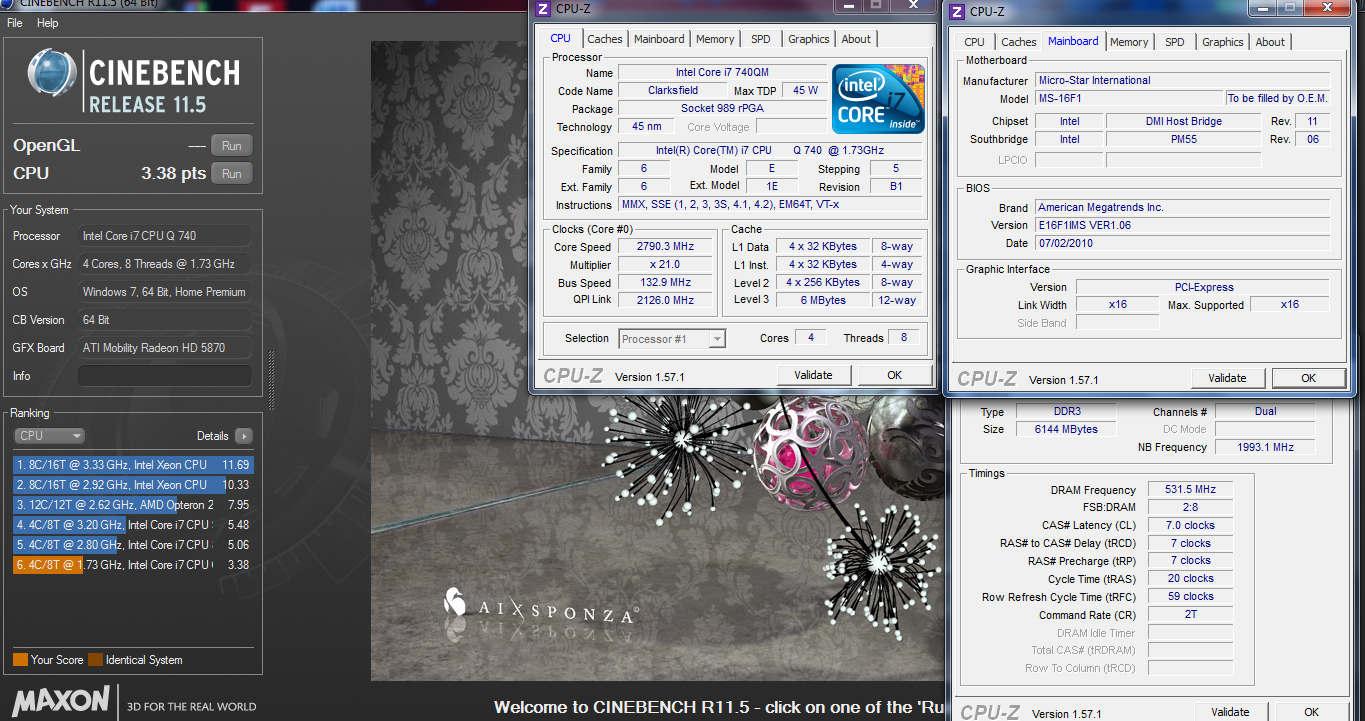Screen dimensions: 1365x721
Task: Click Validate in the Memory CPU-Z window
Action: point(1230,712)
